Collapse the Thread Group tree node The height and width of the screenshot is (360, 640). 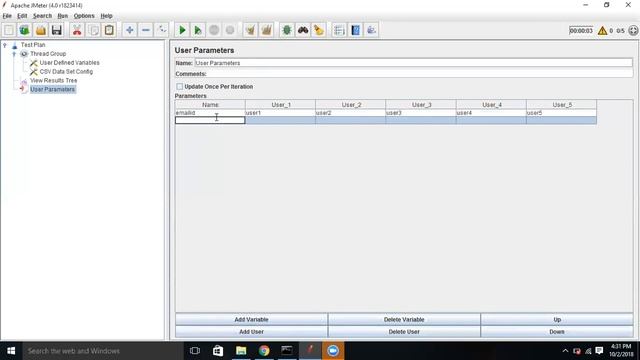pos(14,54)
